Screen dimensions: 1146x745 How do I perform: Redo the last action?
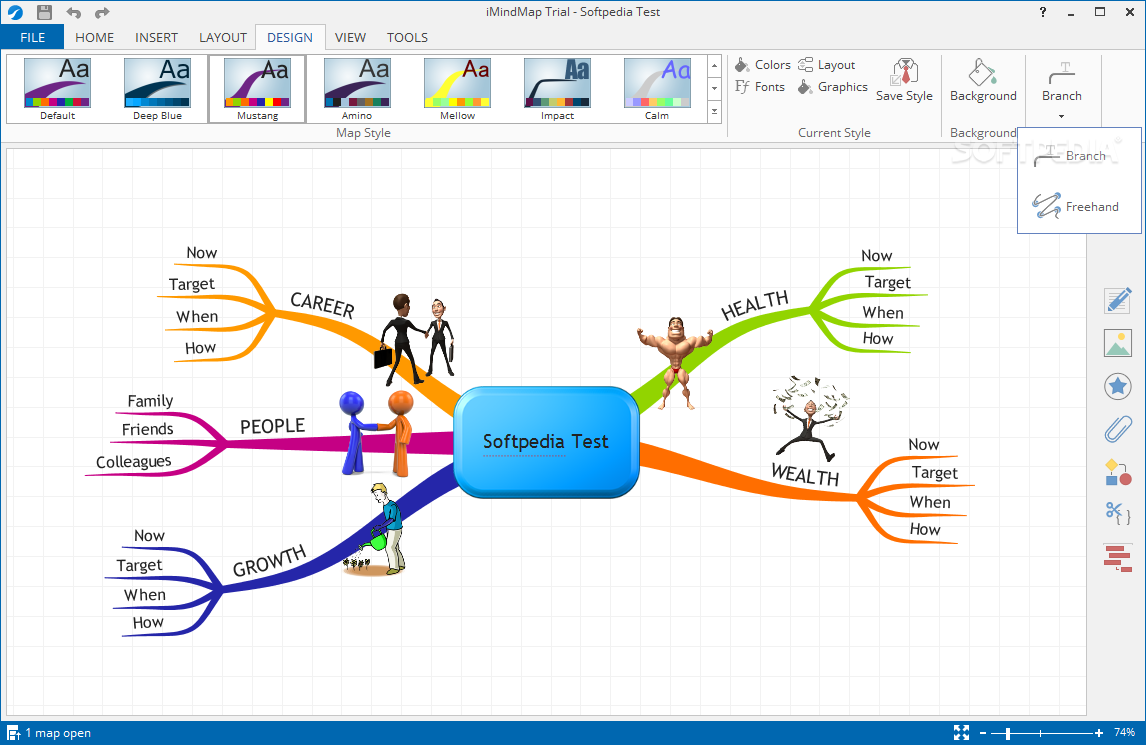point(102,12)
